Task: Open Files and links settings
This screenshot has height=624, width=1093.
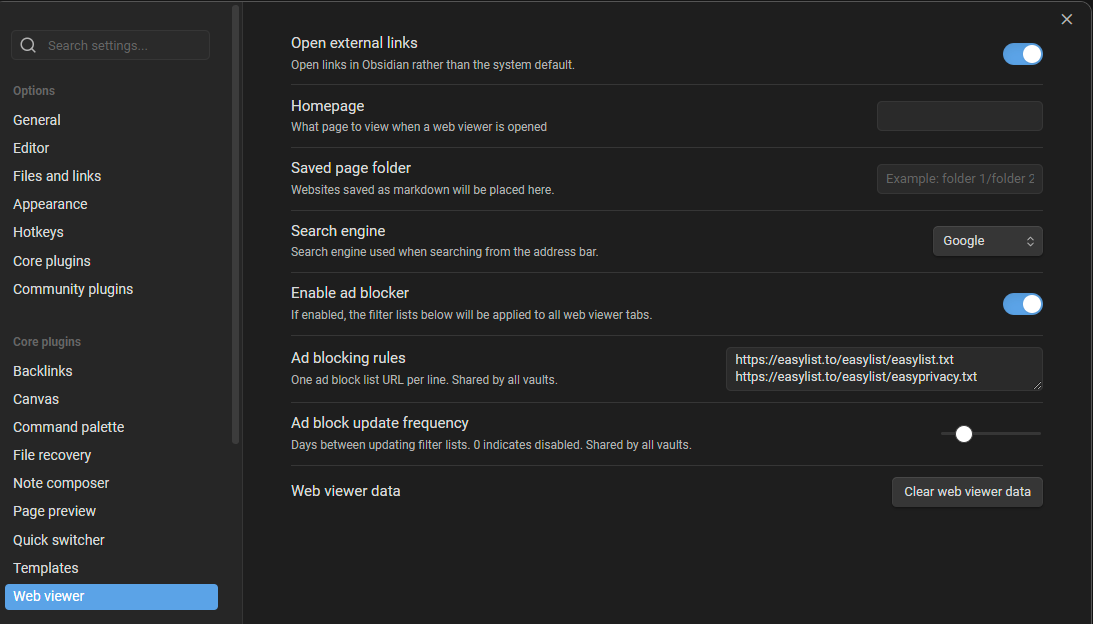Action: (57, 176)
